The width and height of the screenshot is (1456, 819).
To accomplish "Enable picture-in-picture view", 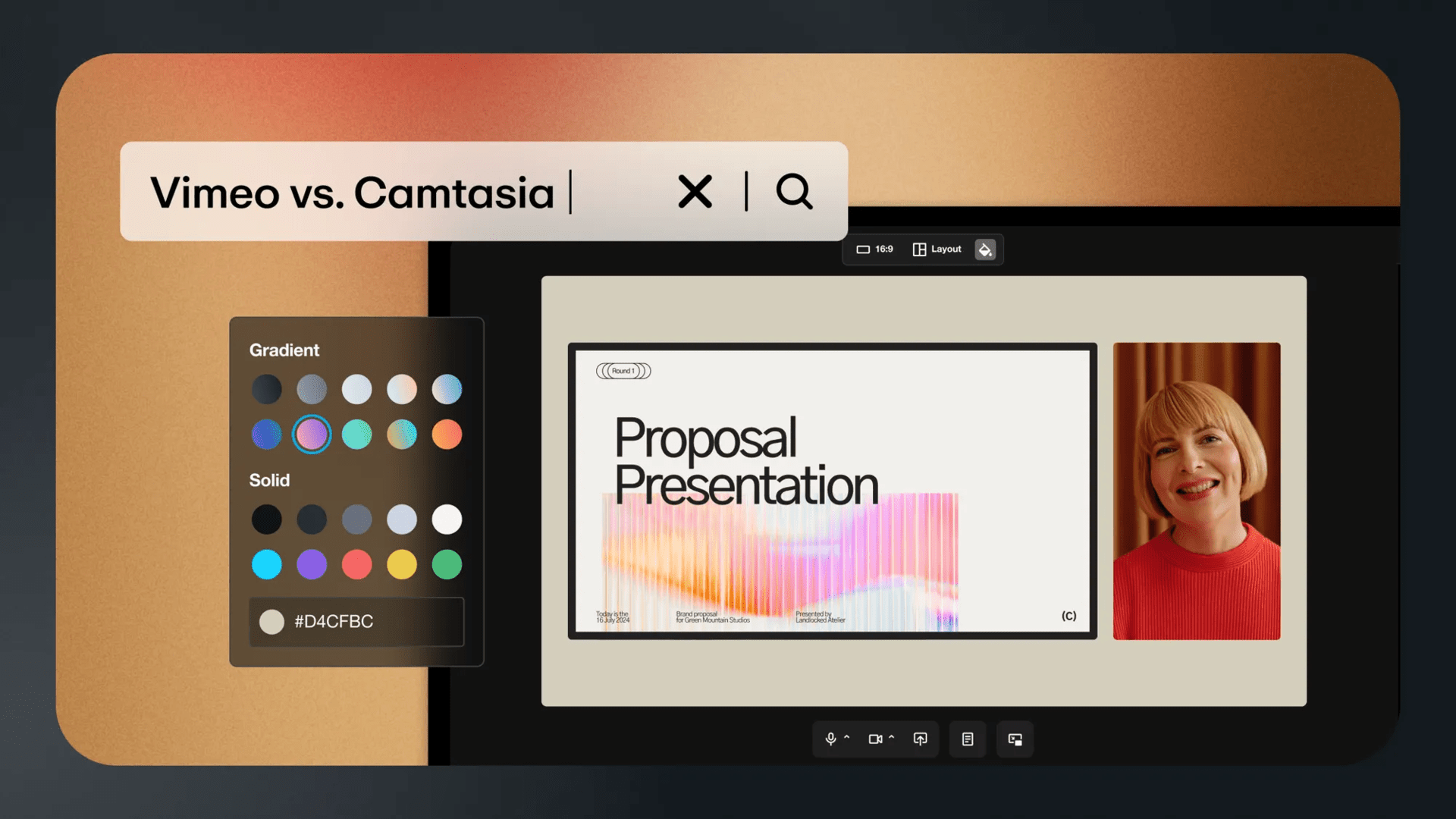I will click(1015, 739).
